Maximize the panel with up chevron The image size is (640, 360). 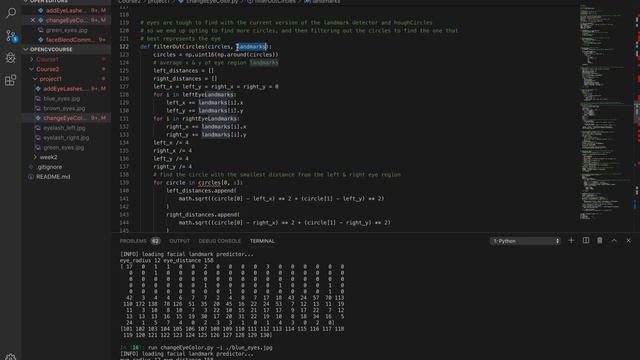(614, 240)
